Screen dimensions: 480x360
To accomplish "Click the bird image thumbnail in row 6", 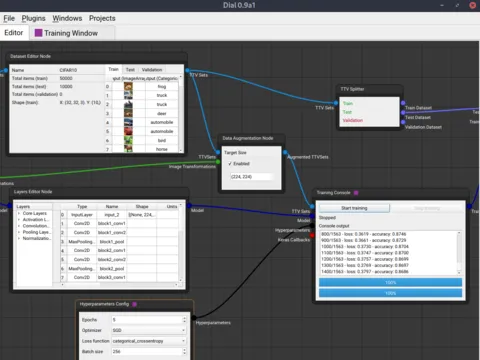I will [x=128, y=140].
